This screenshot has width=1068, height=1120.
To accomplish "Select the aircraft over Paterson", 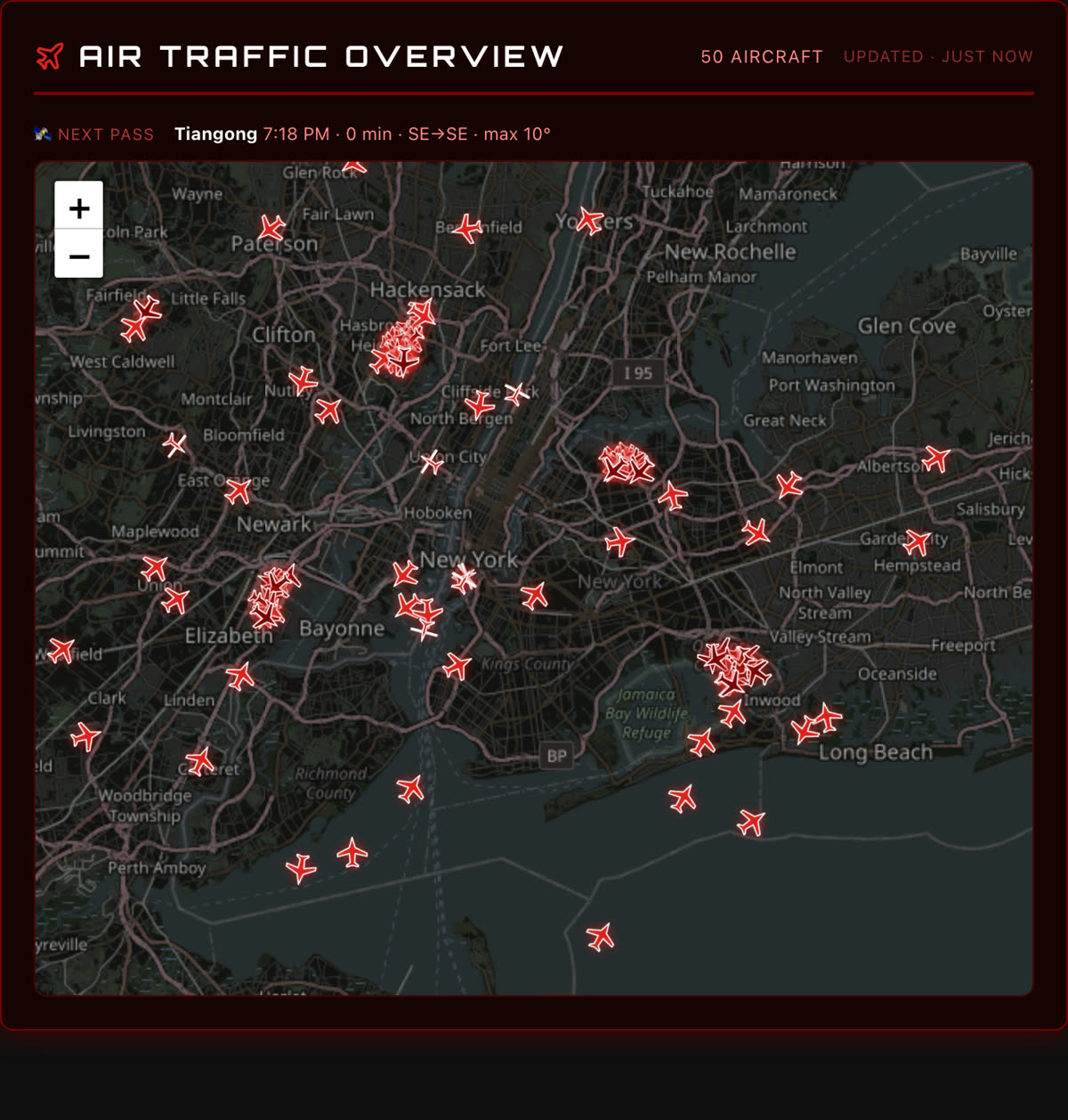I will pos(272,228).
